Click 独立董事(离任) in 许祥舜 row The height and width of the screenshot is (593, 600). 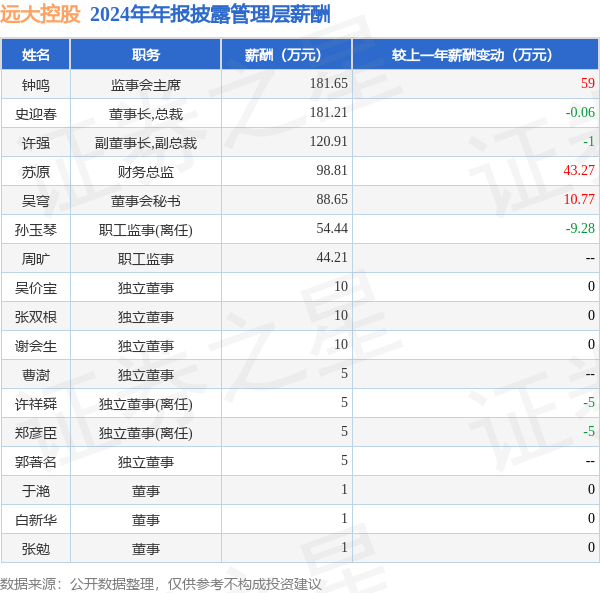click(146, 405)
